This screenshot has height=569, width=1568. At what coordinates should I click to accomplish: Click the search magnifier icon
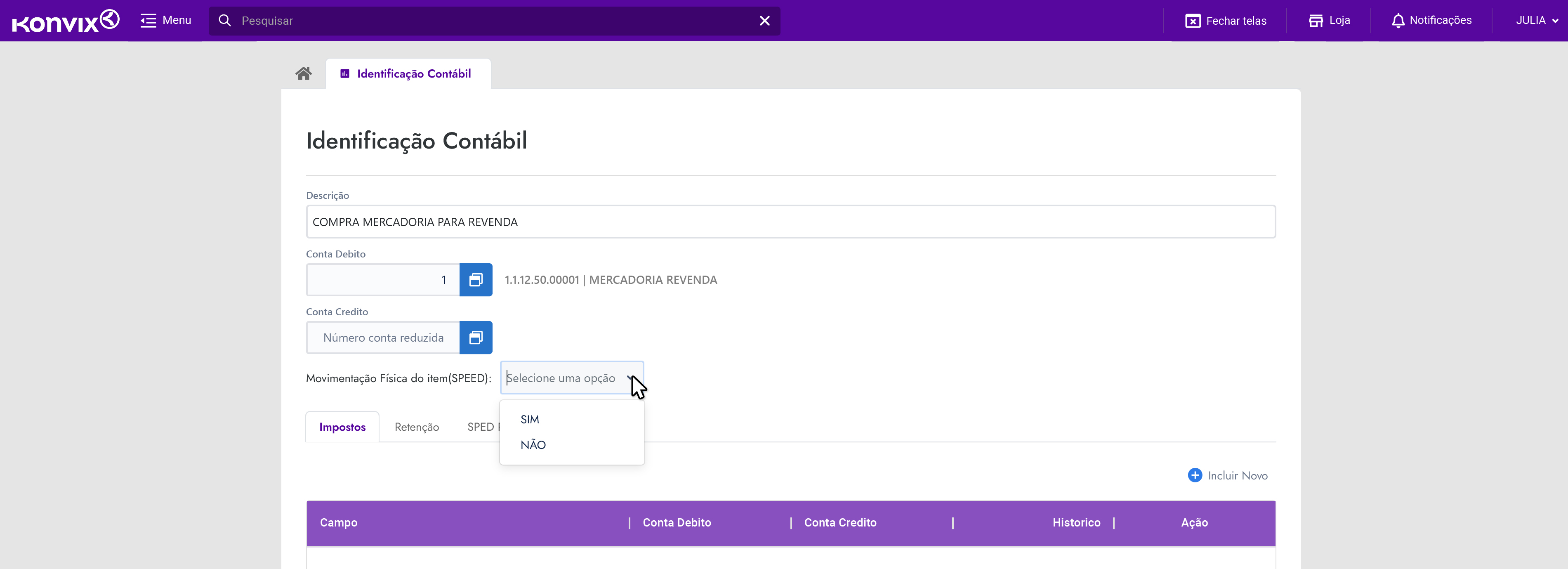tap(224, 21)
